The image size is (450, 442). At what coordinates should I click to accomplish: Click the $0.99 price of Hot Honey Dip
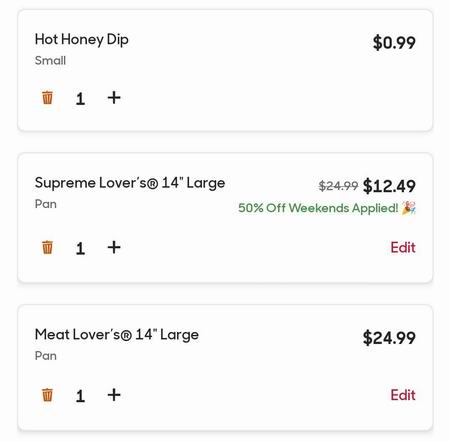(x=394, y=43)
